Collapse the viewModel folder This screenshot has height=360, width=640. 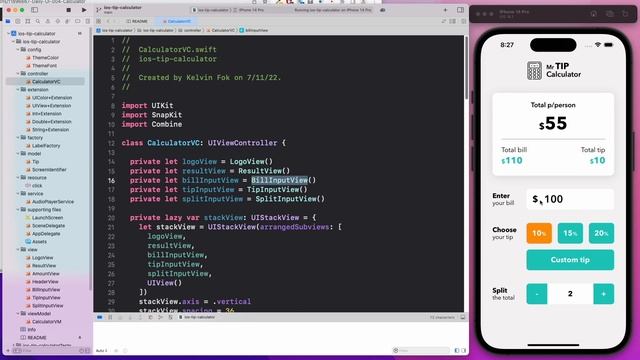(x=18, y=313)
